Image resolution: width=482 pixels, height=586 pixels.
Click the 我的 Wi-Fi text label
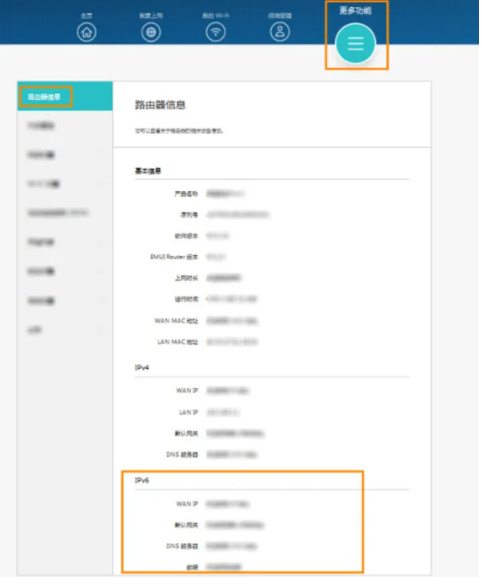coord(216,15)
